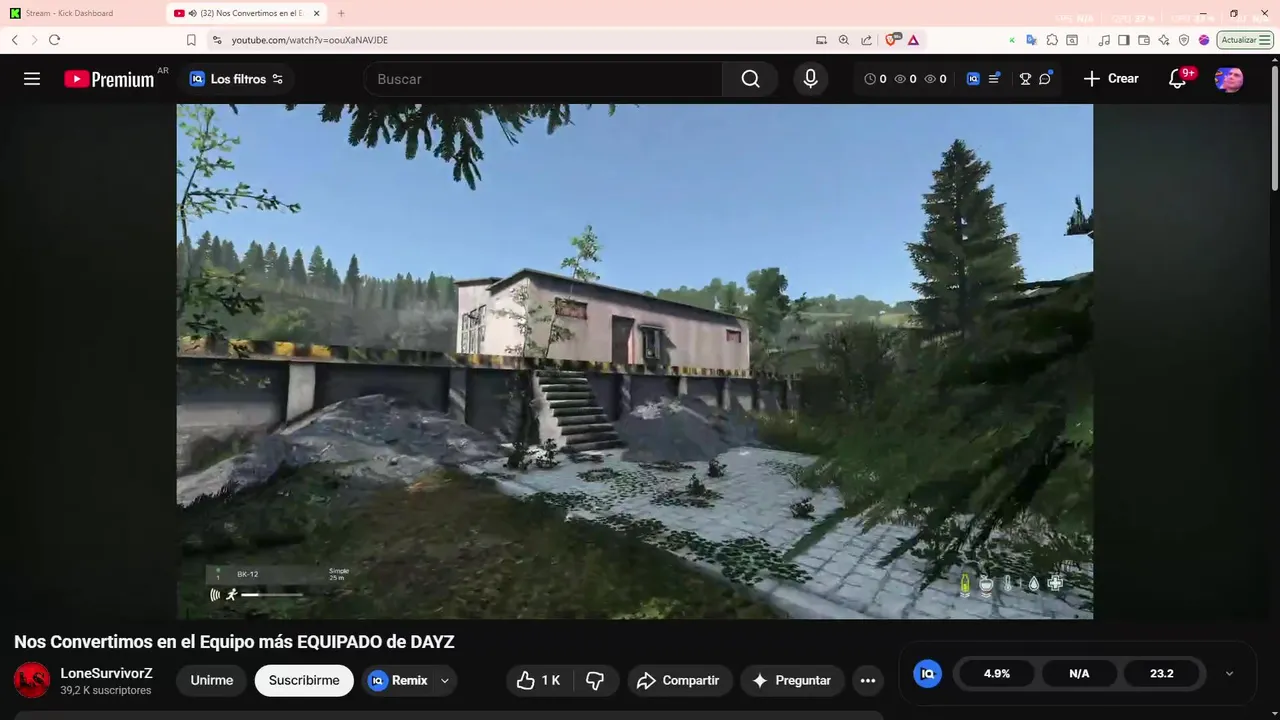Image resolution: width=1280 pixels, height=720 pixels.
Task: Open the zoom magnifier icon in address bar
Action: [x=844, y=40]
